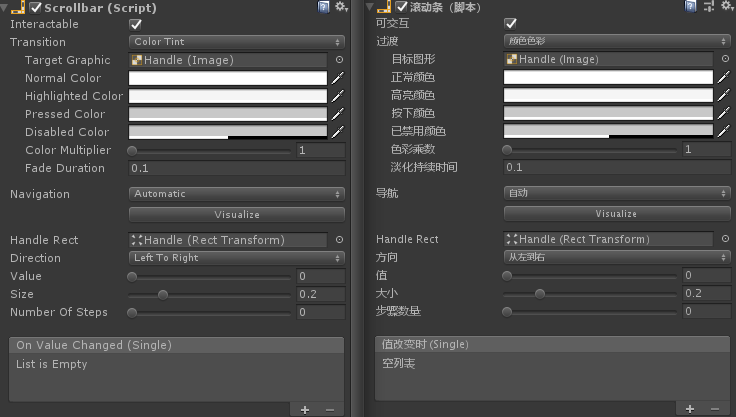Pick Normal Color with eyedropper
The width and height of the screenshot is (736, 417).
[337, 78]
